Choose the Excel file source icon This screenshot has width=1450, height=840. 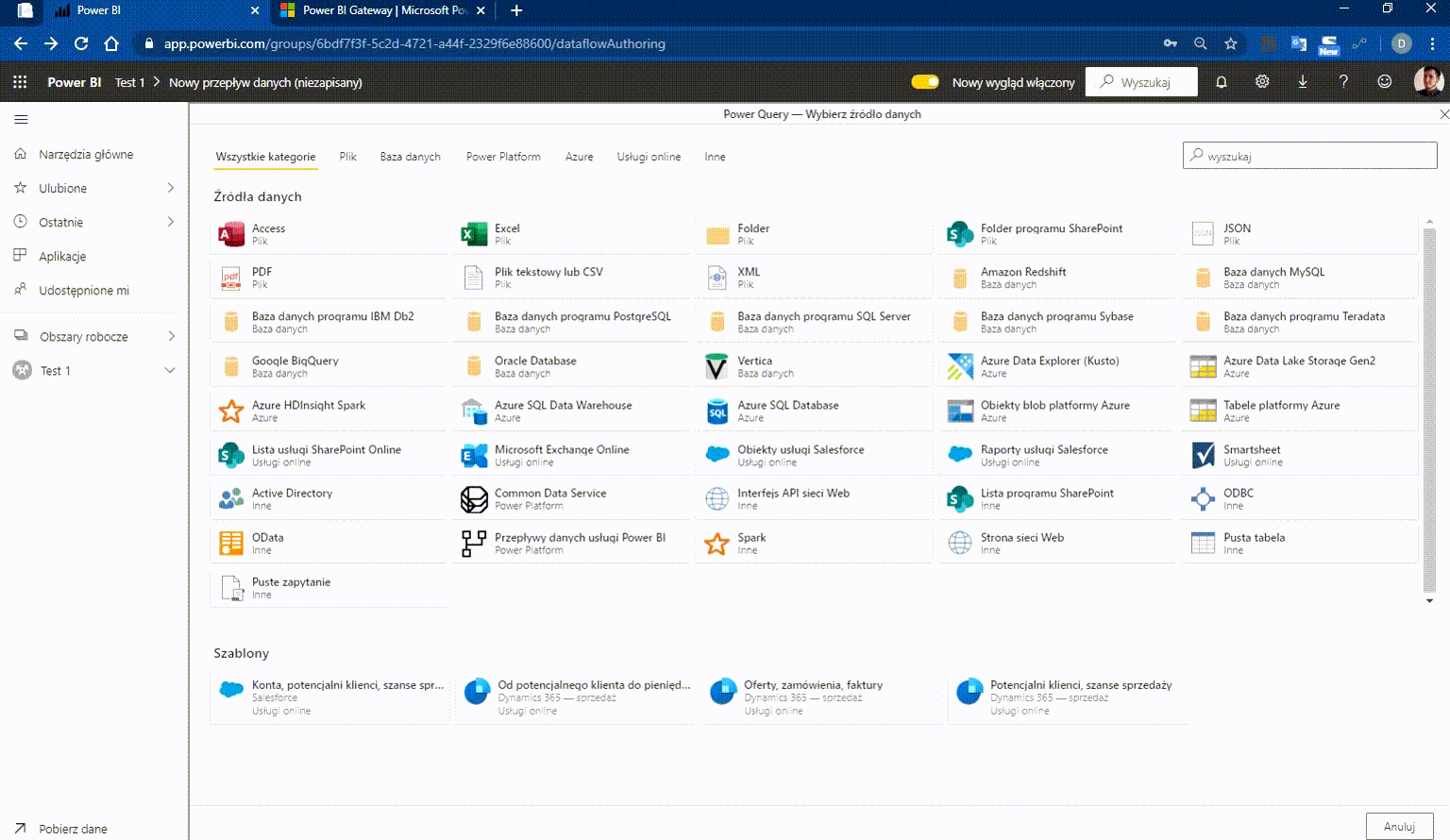474,234
